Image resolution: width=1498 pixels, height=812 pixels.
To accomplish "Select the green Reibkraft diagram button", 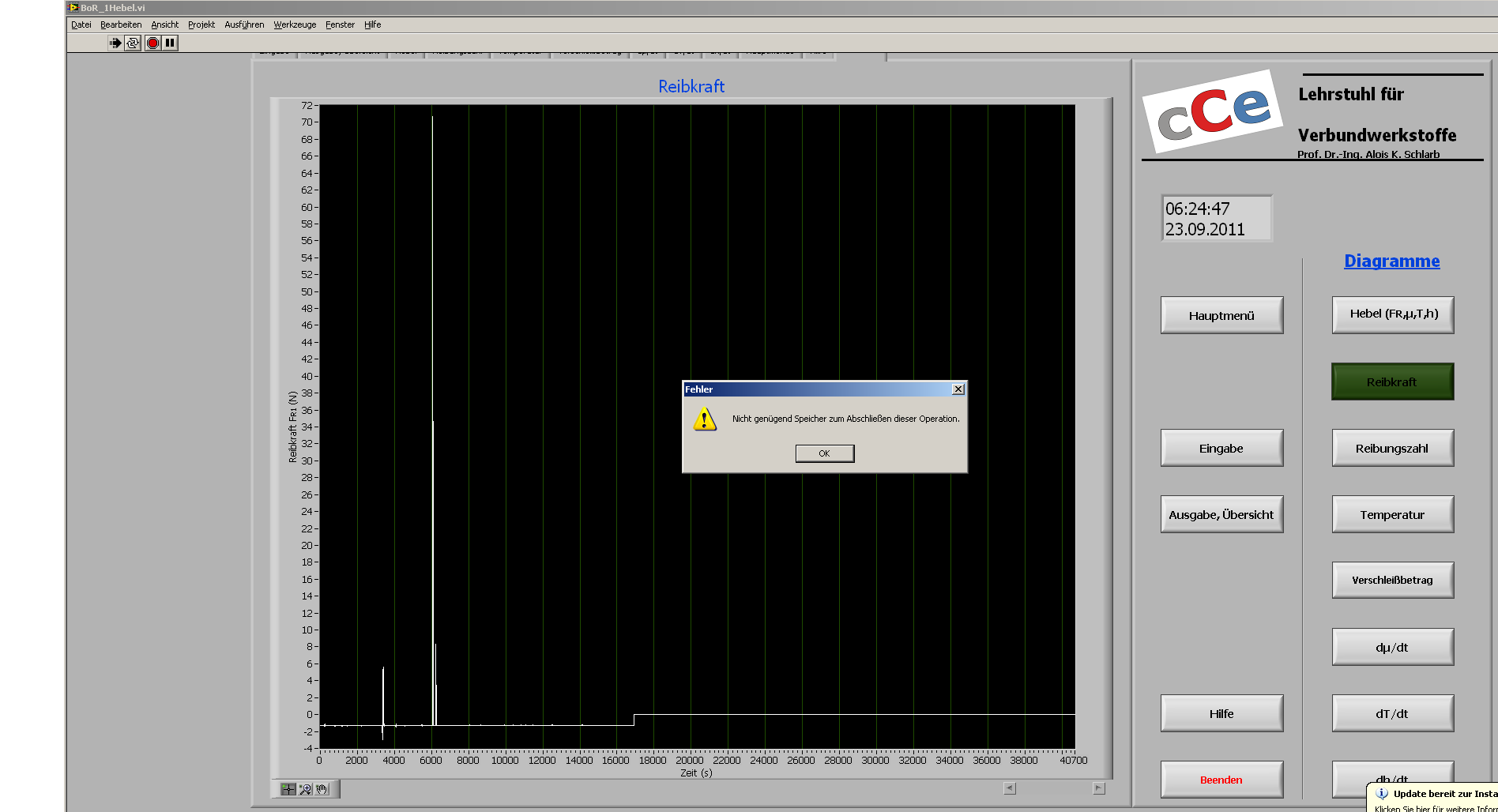I will coord(1393,382).
